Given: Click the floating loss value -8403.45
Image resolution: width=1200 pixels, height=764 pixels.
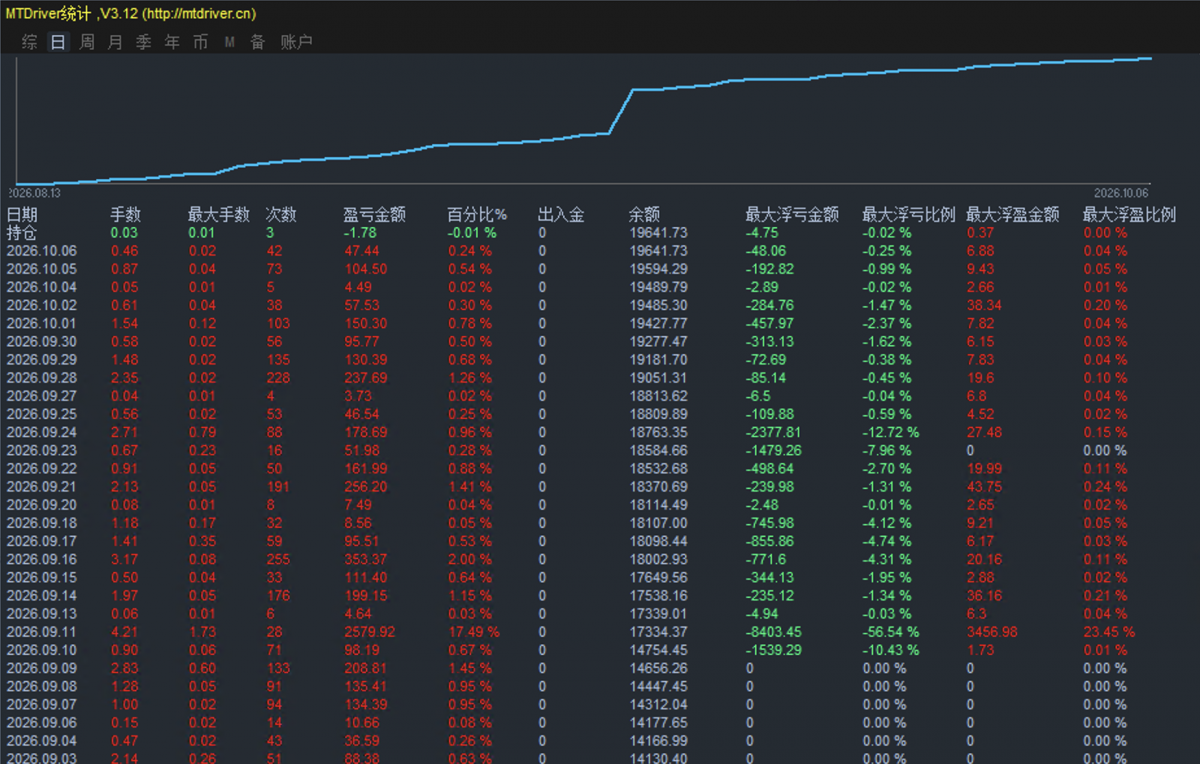Looking at the screenshot, I should [x=776, y=632].
